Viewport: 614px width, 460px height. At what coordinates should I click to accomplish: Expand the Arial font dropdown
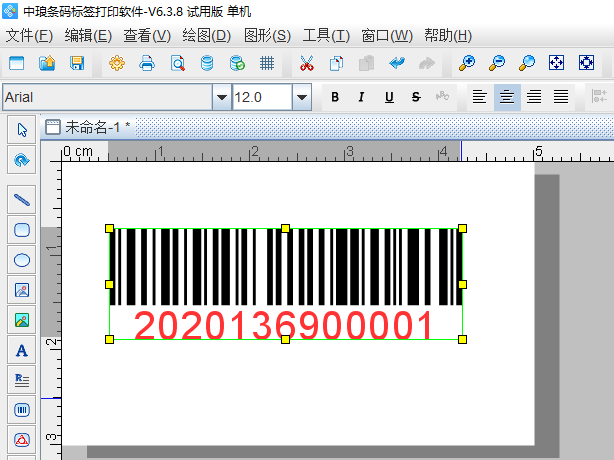coord(221,97)
